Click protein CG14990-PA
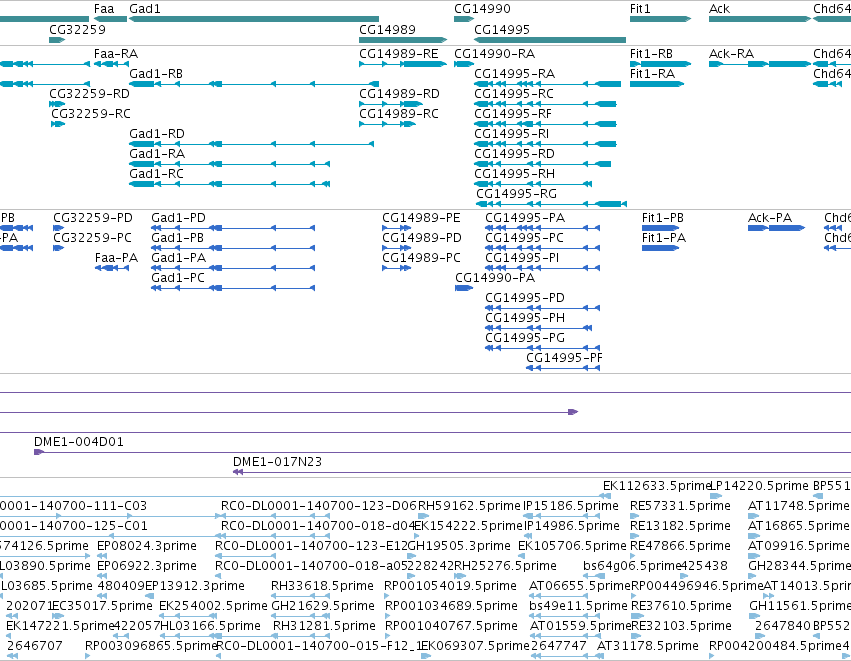Viewport: 851px width, 661px height. pos(495,278)
